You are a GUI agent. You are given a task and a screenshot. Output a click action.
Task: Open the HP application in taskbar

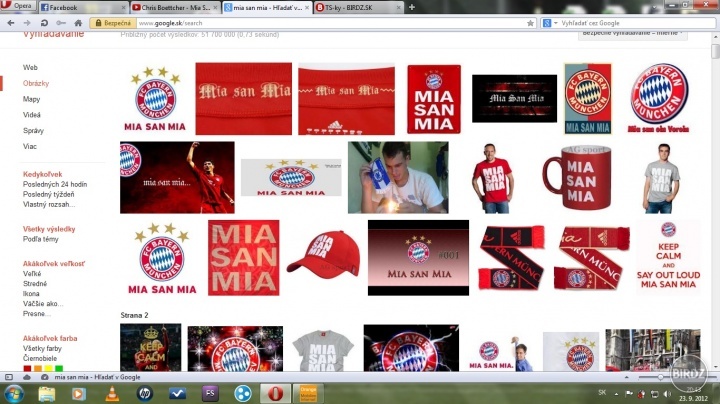click(x=145, y=394)
